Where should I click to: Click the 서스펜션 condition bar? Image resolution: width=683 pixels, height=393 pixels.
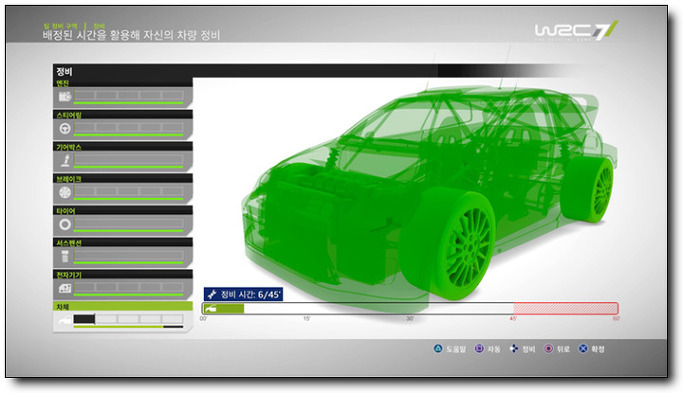[x=128, y=257]
